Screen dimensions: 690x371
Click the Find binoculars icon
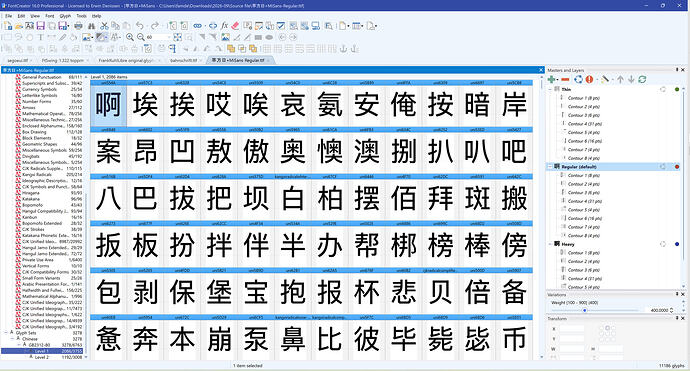pos(91,26)
